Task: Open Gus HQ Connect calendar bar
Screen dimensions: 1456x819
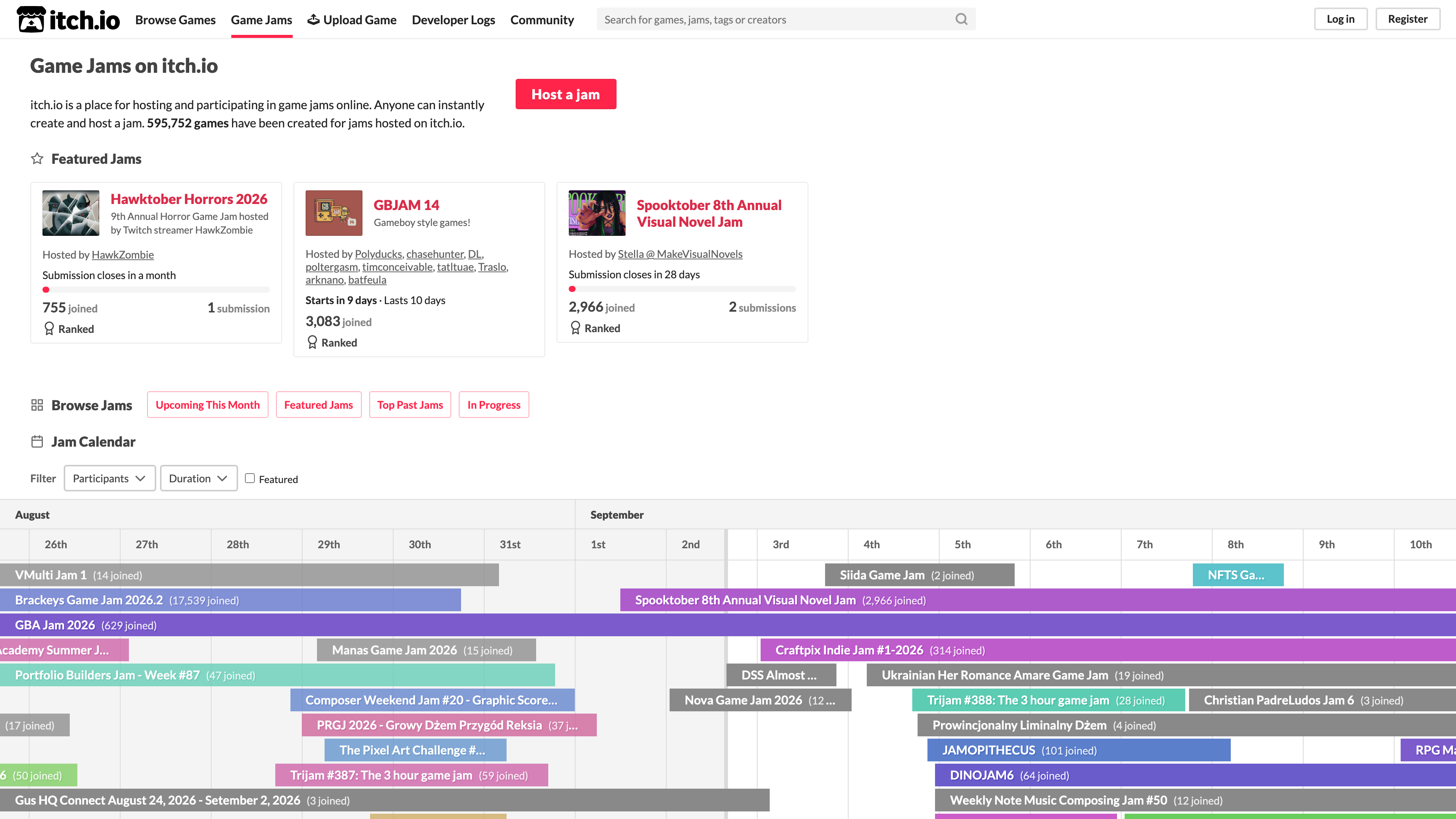Action: (385, 800)
